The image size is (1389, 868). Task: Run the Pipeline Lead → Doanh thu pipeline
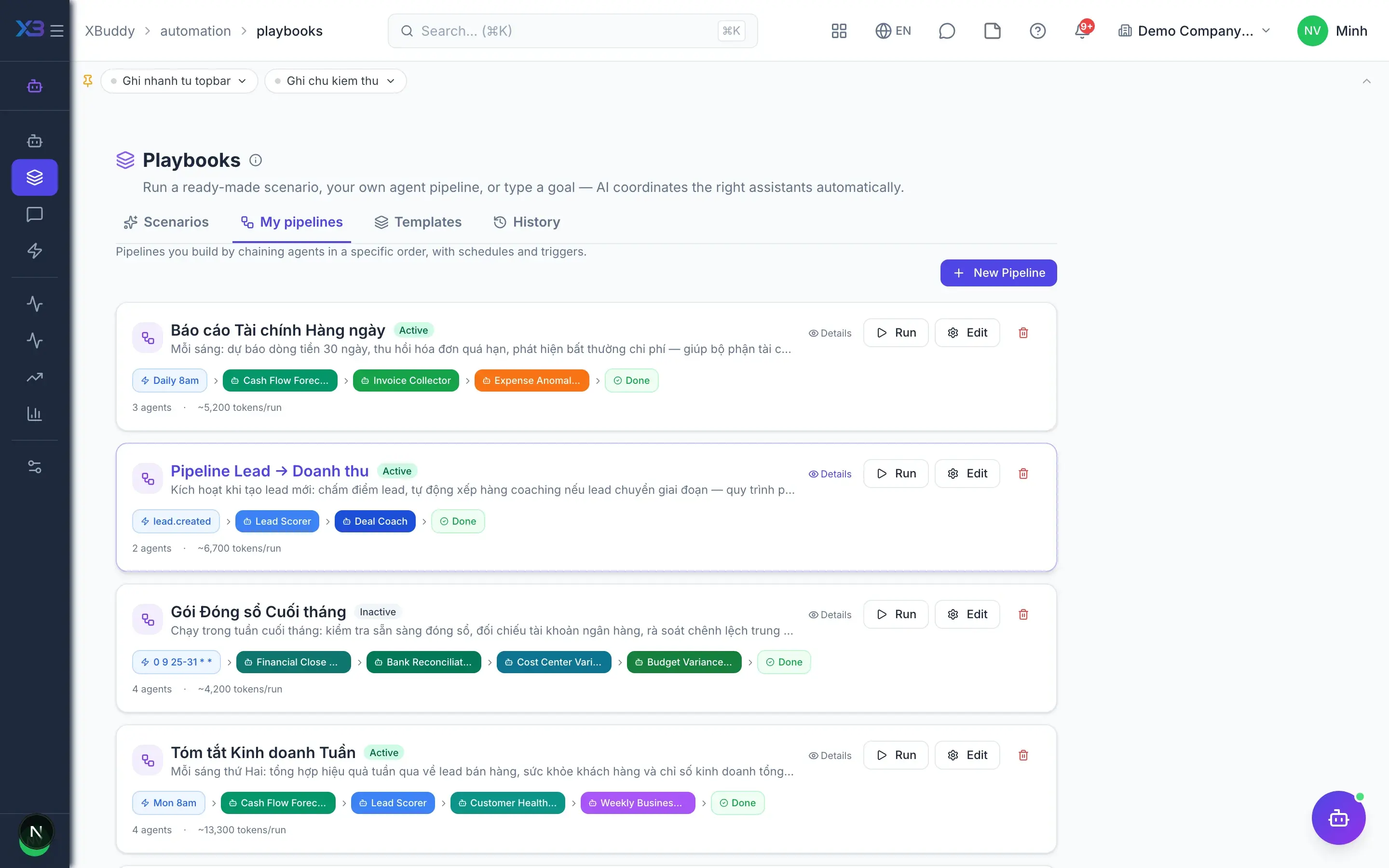pos(896,474)
